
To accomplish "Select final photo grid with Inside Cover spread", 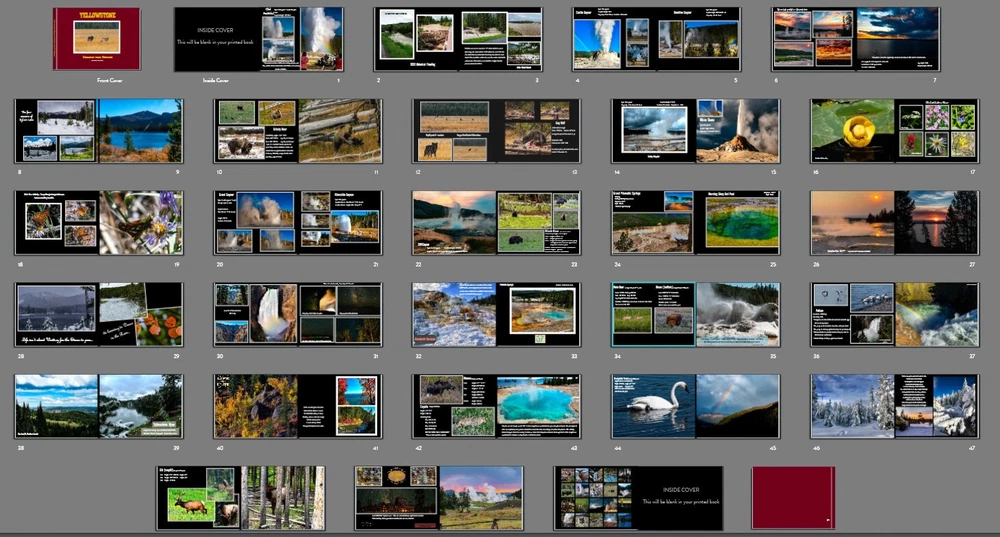I will tap(638, 497).
